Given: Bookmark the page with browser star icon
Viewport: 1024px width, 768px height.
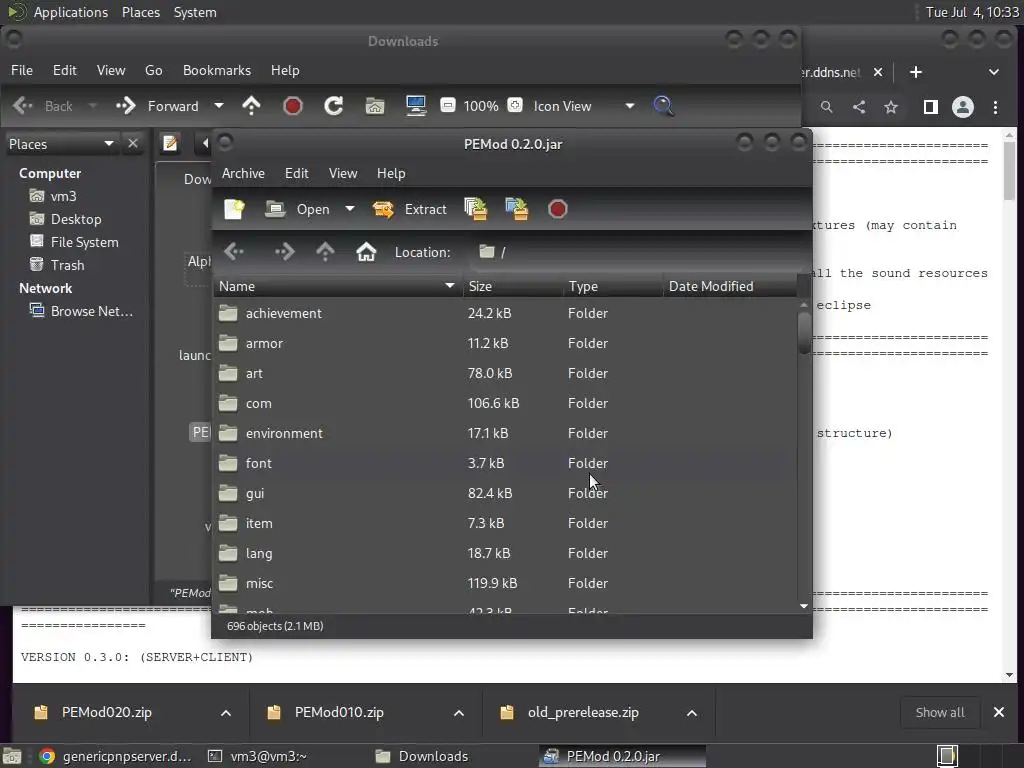Looking at the screenshot, I should tap(891, 107).
